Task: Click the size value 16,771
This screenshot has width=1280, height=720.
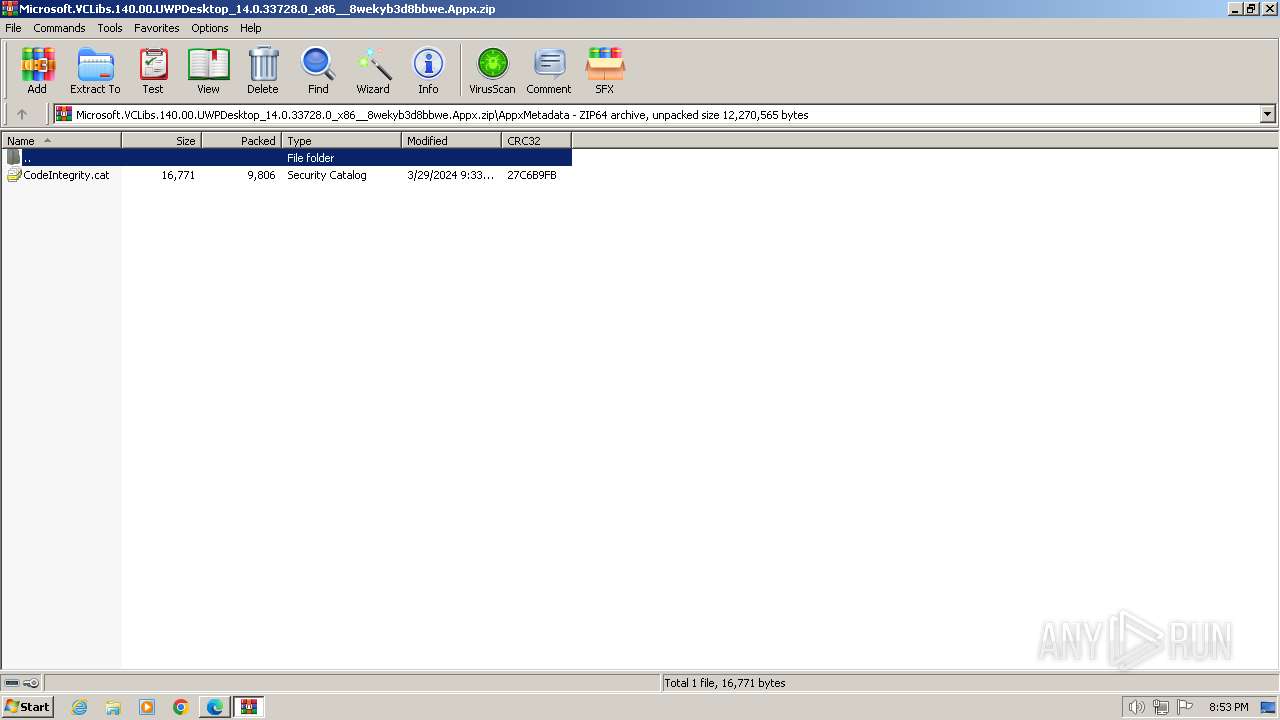Action: coord(178,175)
